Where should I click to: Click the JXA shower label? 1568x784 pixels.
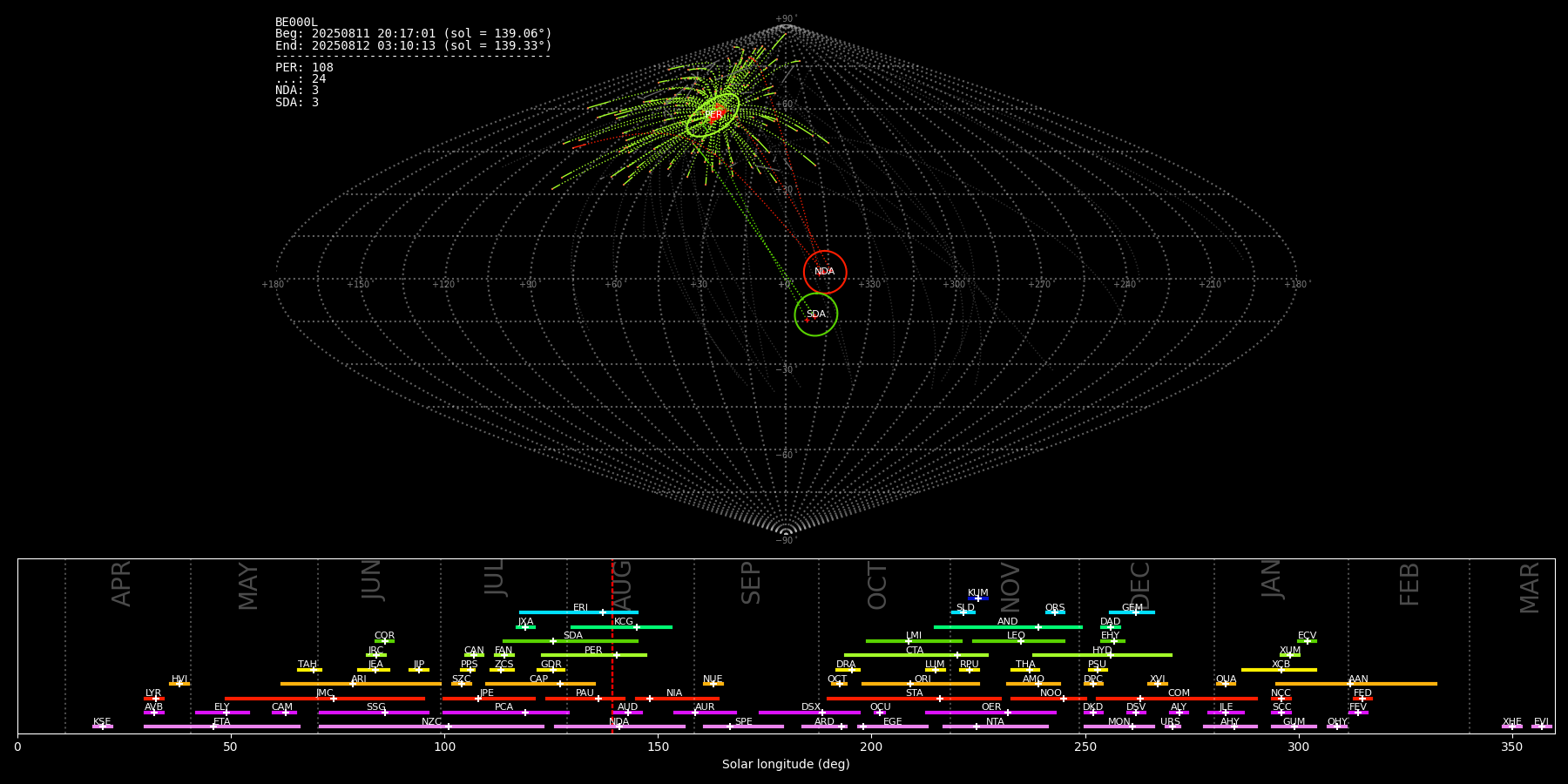point(525,622)
